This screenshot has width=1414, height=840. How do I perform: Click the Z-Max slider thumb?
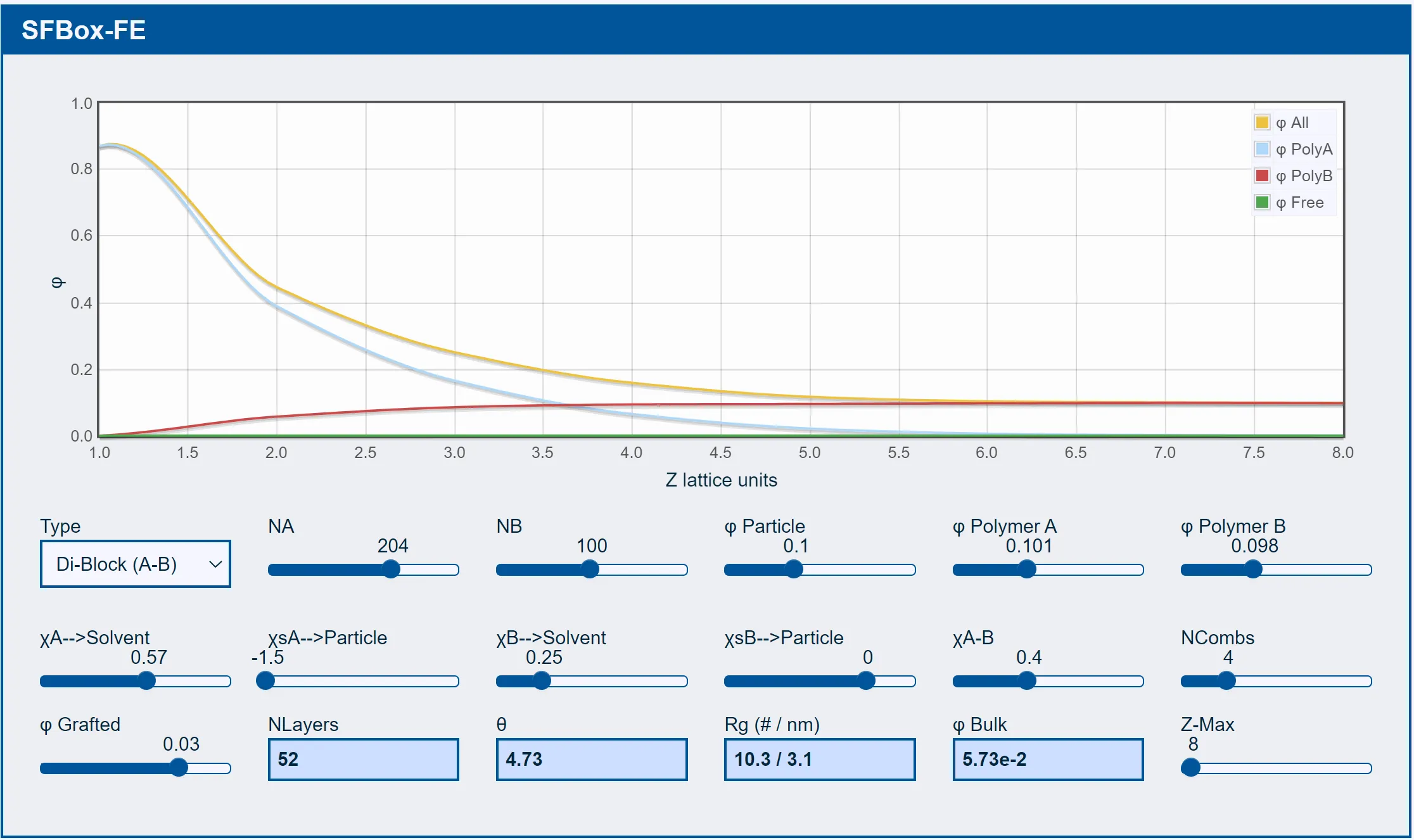pos(1191,768)
